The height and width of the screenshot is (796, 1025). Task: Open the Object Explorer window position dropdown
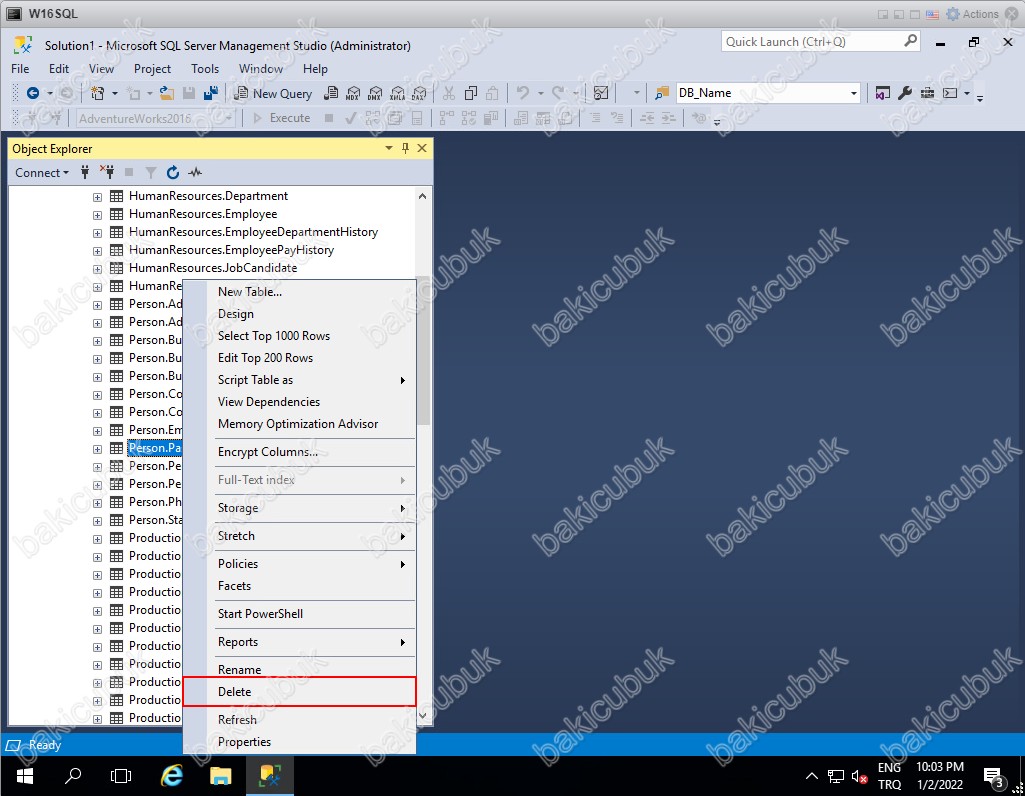click(x=389, y=148)
